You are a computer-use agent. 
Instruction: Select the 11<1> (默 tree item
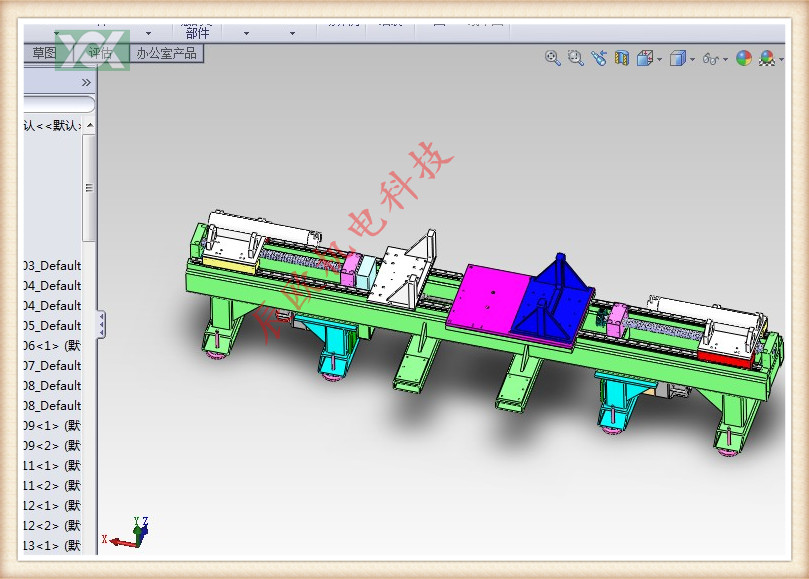[53, 466]
